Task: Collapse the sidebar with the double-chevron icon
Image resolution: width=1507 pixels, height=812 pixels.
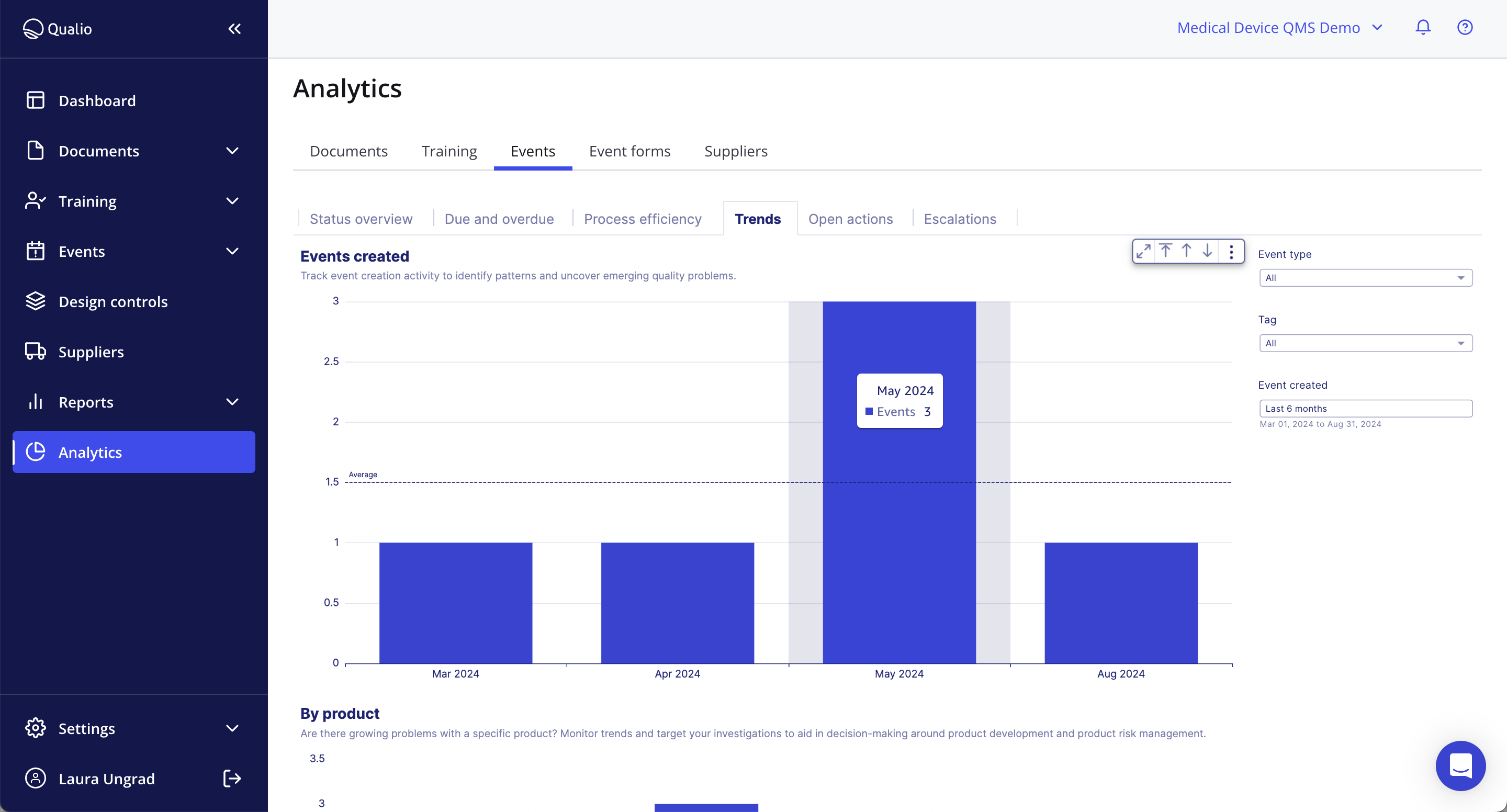Action: click(x=234, y=28)
